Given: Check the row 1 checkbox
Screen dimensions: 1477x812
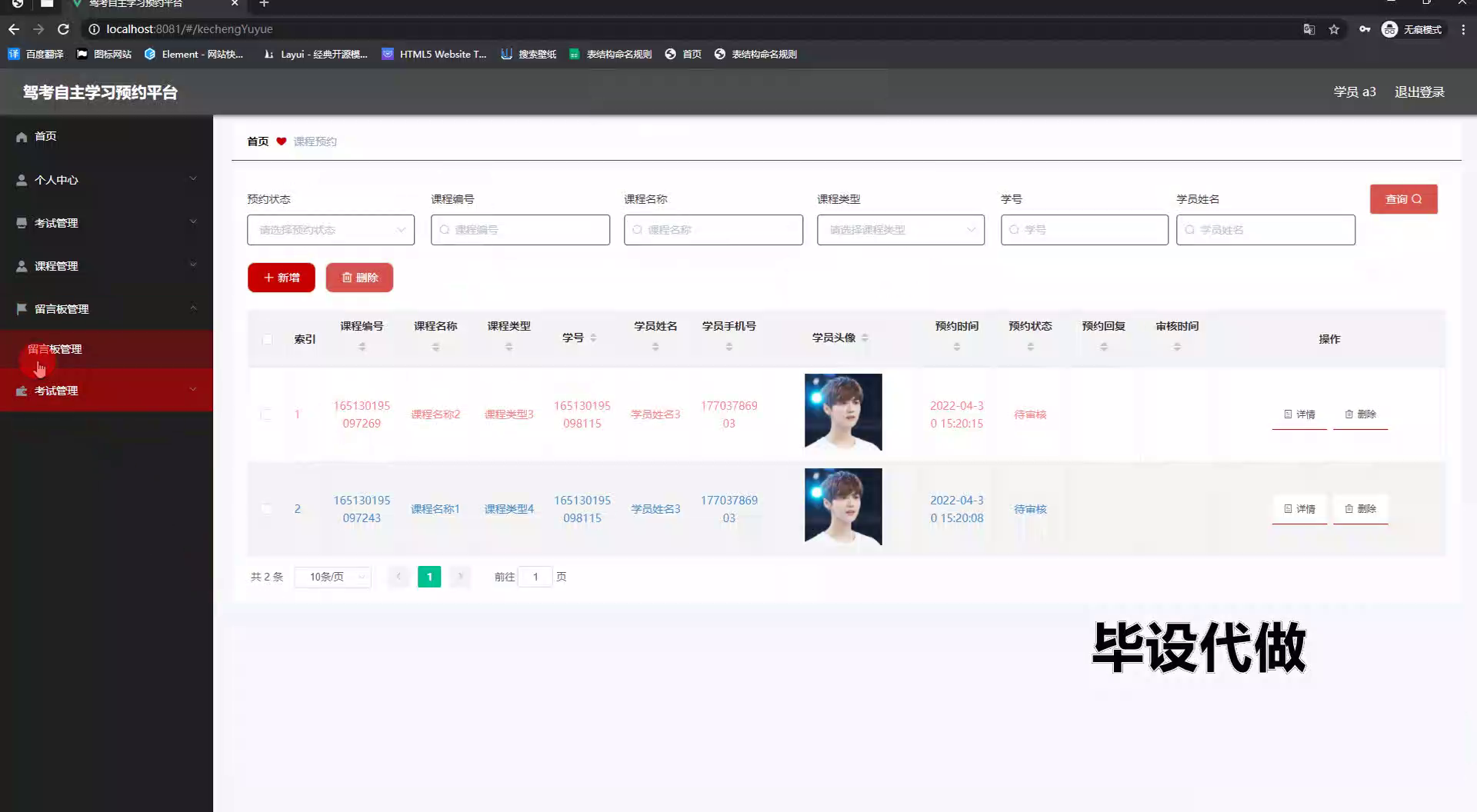Looking at the screenshot, I should (x=266, y=414).
